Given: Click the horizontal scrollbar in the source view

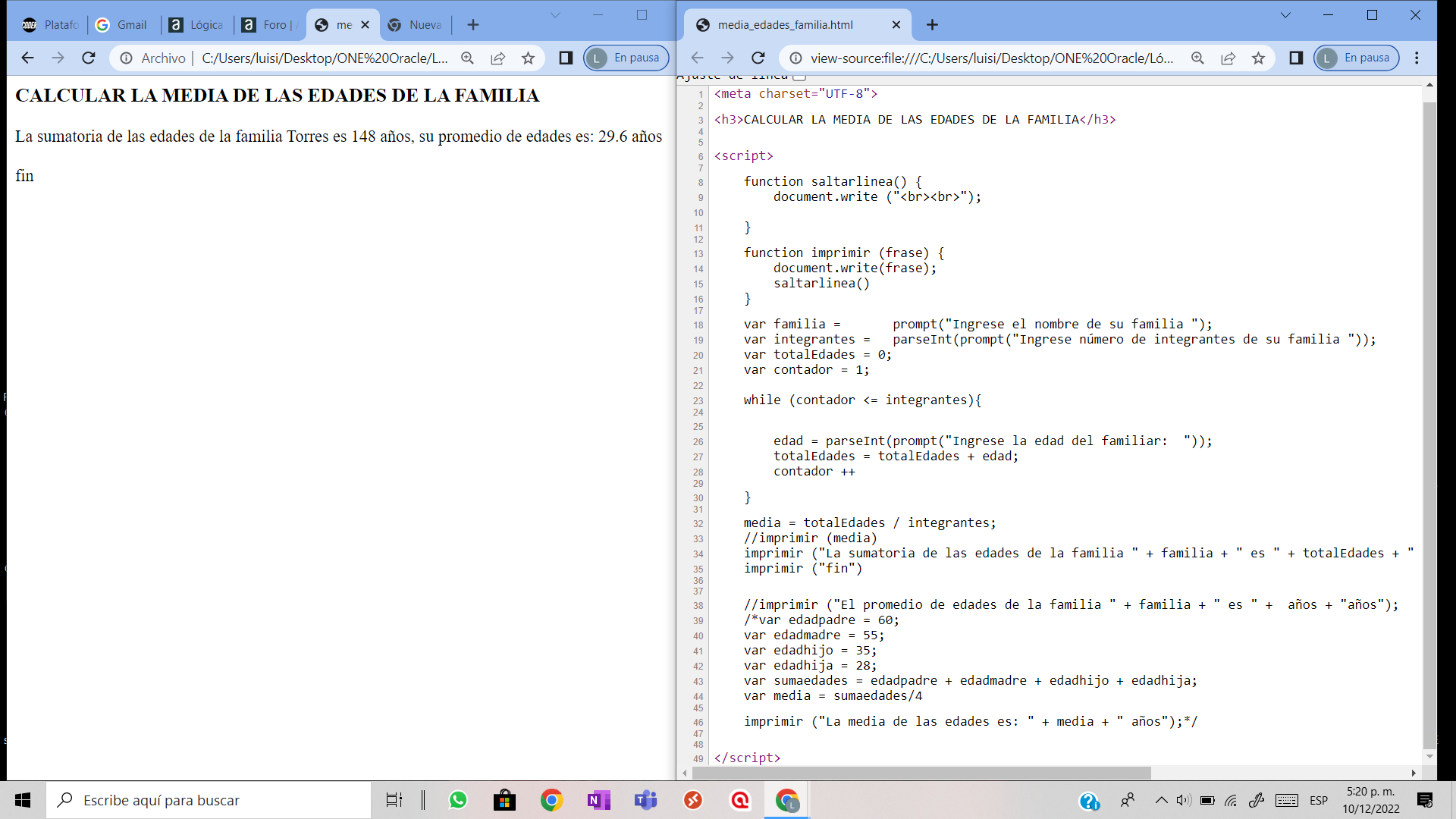Looking at the screenshot, I should point(921,773).
